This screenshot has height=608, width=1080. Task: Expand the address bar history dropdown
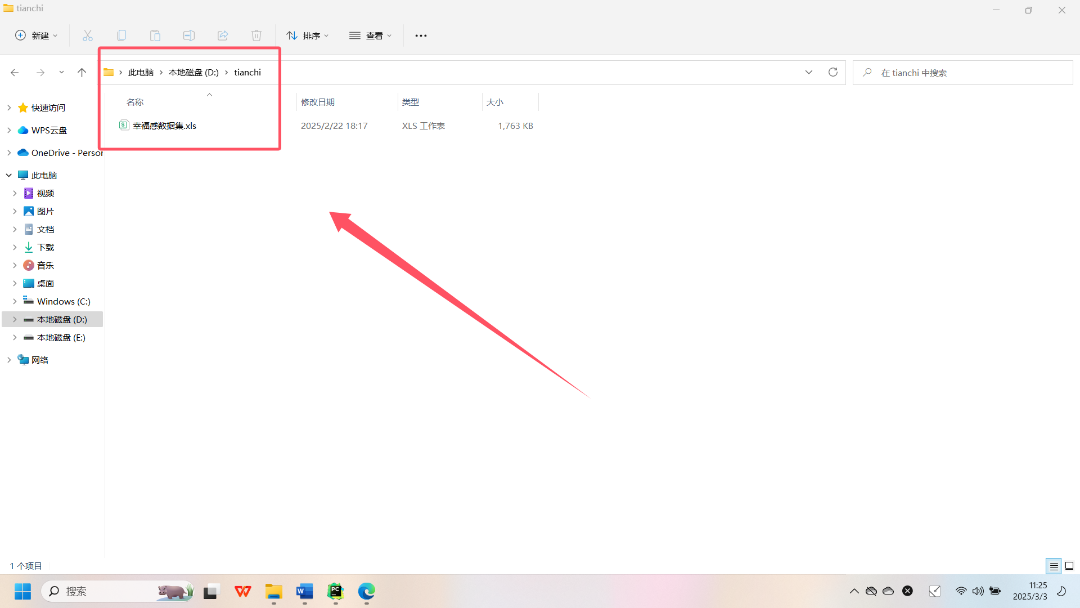[809, 72]
